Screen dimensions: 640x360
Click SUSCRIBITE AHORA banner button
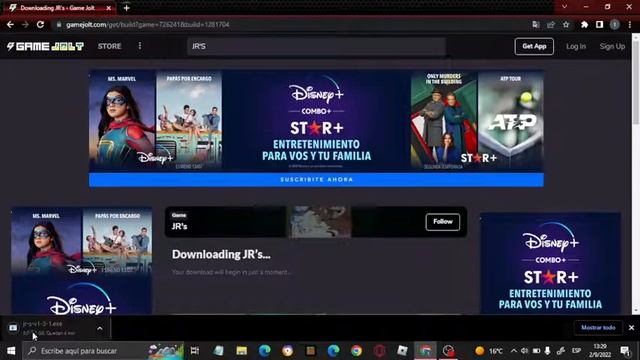[316, 180]
